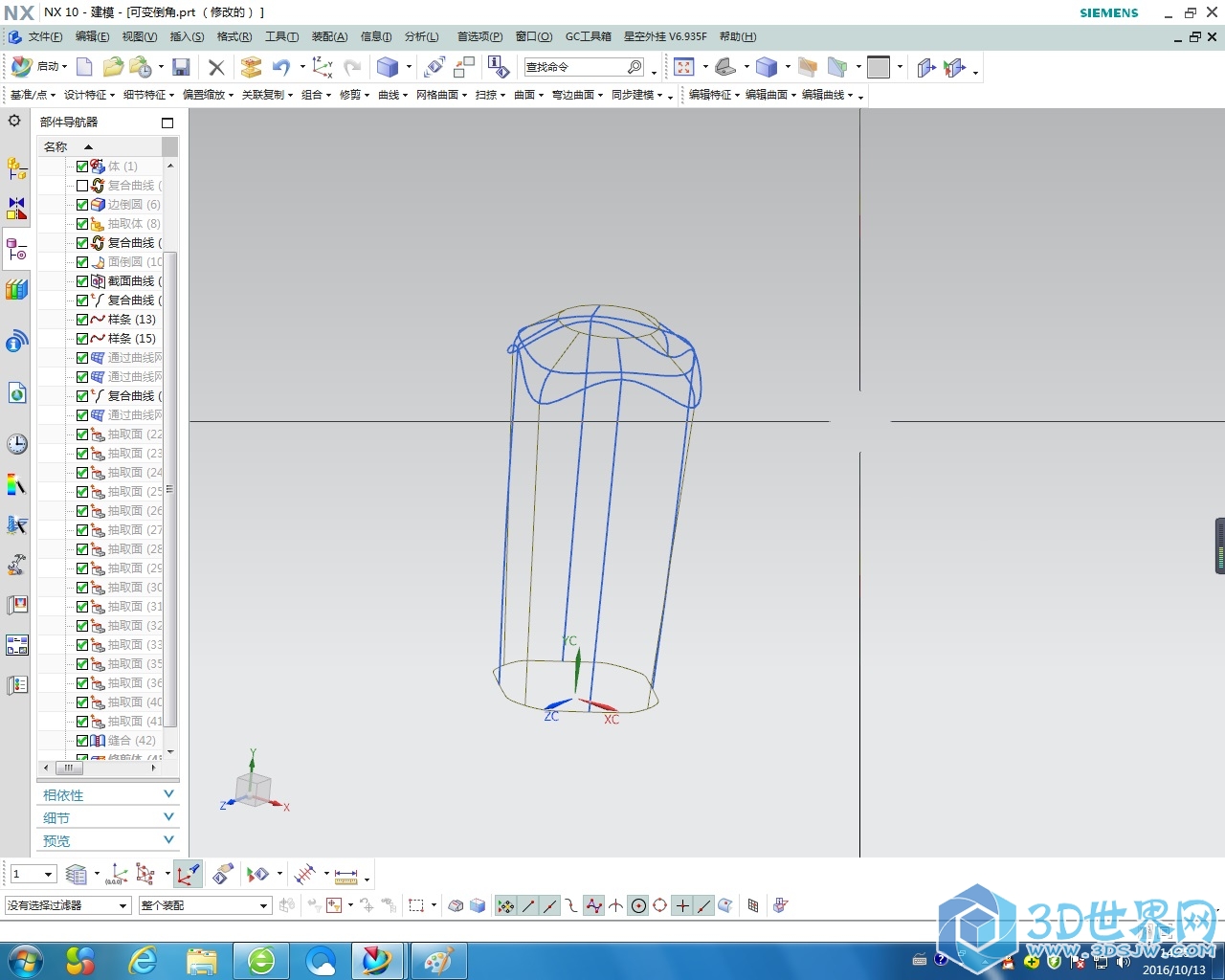Open the Internet Explorer sidebar icon
Viewport: 1225px width, 980px height.
tap(16, 342)
